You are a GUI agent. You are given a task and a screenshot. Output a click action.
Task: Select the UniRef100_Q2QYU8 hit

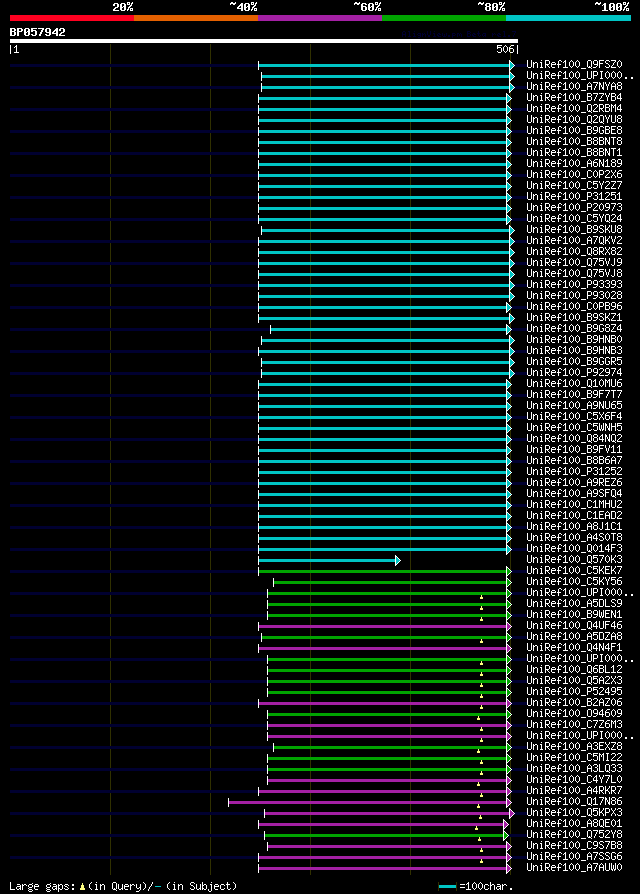pyautogui.click(x=574, y=120)
